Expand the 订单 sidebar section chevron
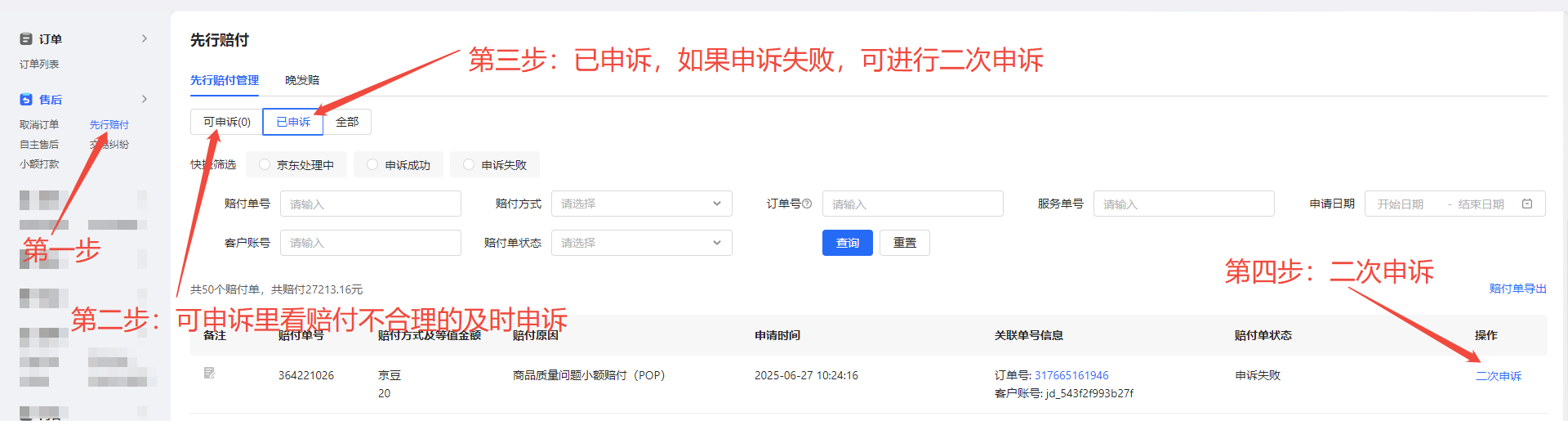Viewport: 1568px width, 421px height. pyautogui.click(x=145, y=38)
